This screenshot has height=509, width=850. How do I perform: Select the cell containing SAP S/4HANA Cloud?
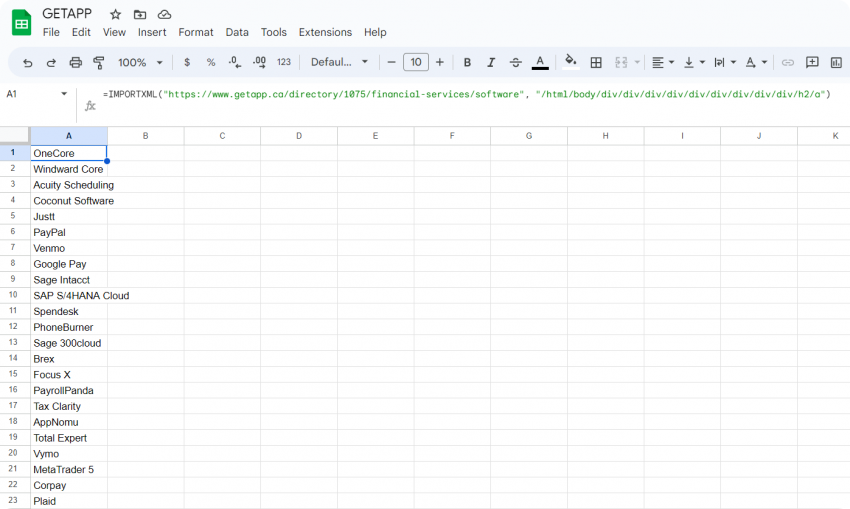pyautogui.click(x=69, y=295)
